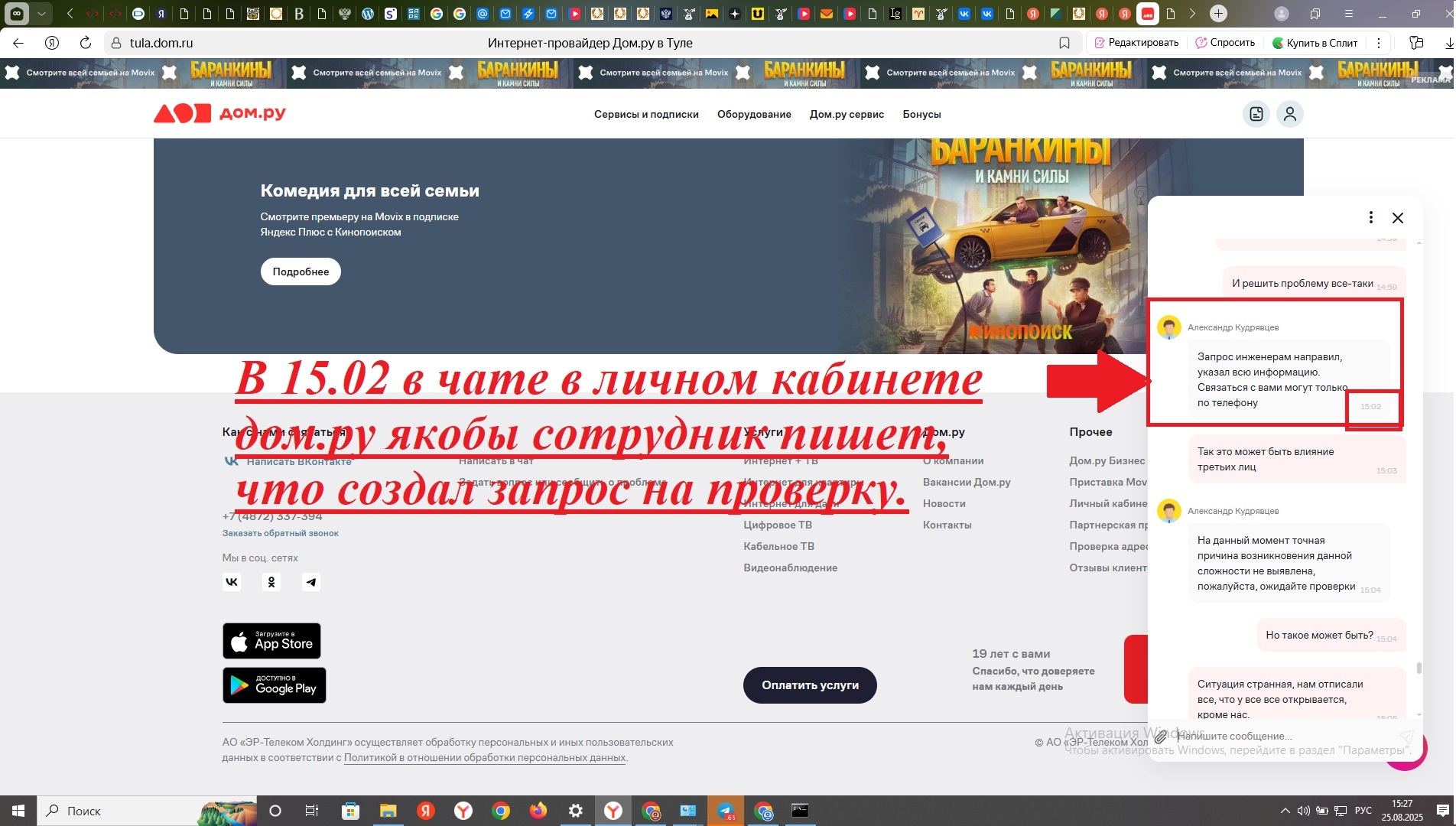Open Telegram social icon in footer
The width and height of the screenshot is (1456, 826).
tap(311, 582)
